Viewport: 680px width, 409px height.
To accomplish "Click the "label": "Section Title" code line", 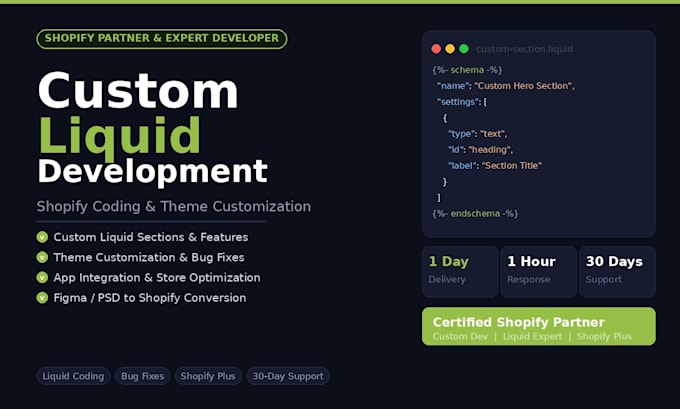I will point(495,166).
